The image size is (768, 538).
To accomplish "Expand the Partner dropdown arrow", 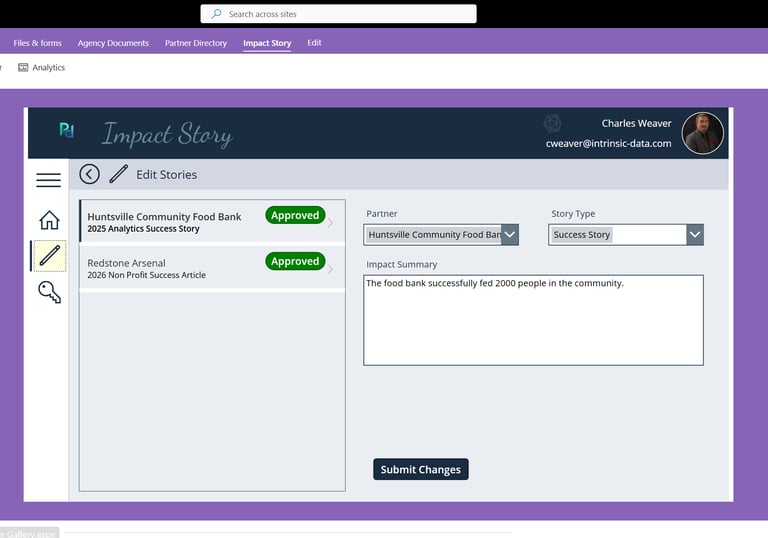I will (509, 235).
